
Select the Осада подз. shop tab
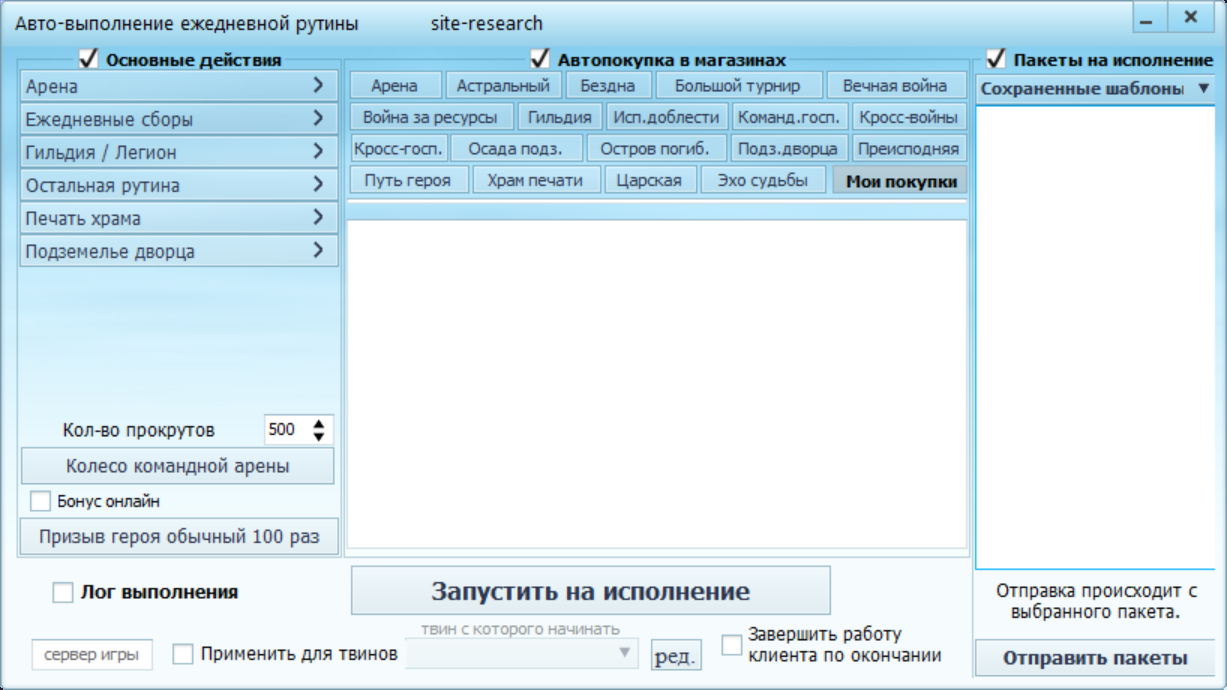(x=515, y=149)
